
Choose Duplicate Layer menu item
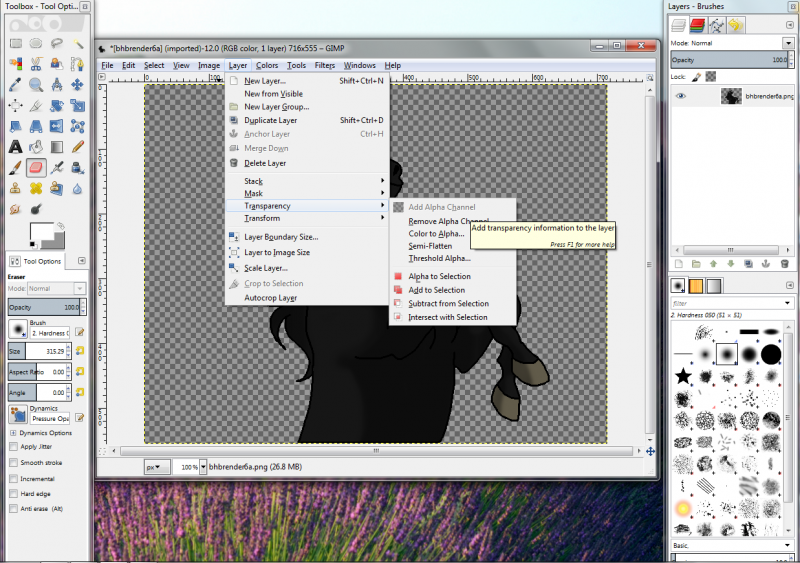tap(307, 120)
